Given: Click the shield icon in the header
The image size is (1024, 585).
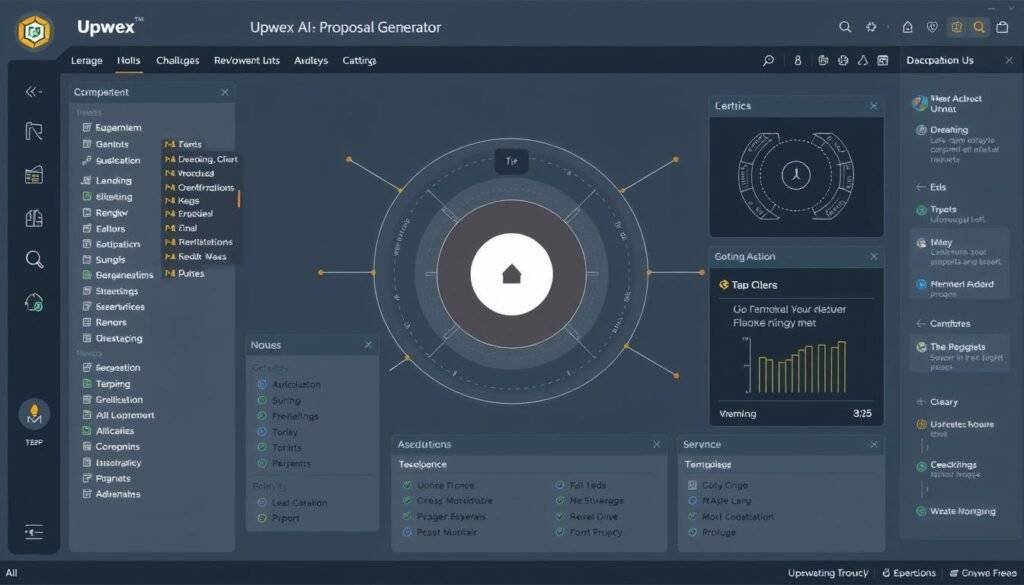Looking at the screenshot, I should [933, 27].
